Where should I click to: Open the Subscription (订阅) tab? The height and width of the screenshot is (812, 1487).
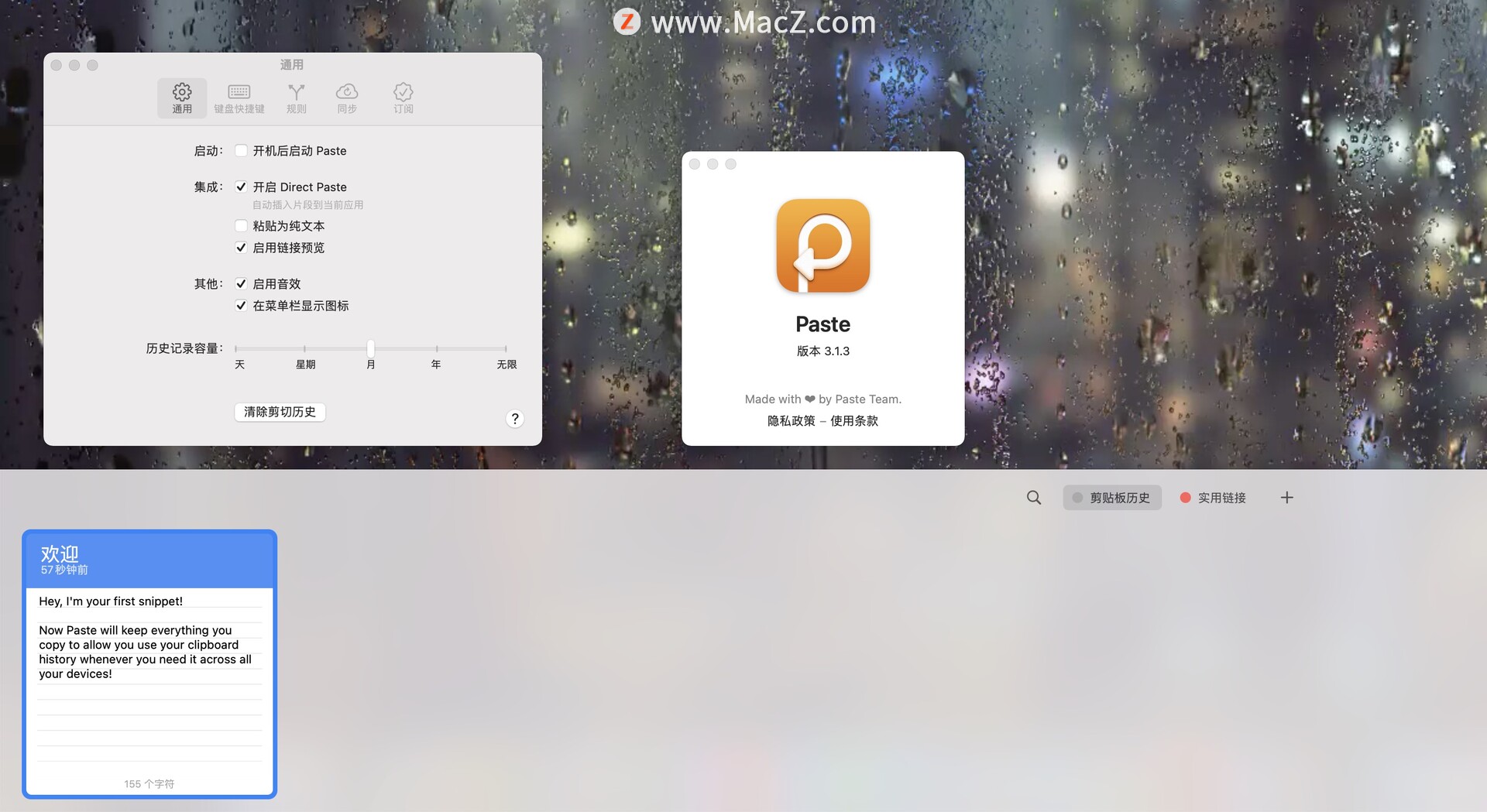tap(404, 98)
